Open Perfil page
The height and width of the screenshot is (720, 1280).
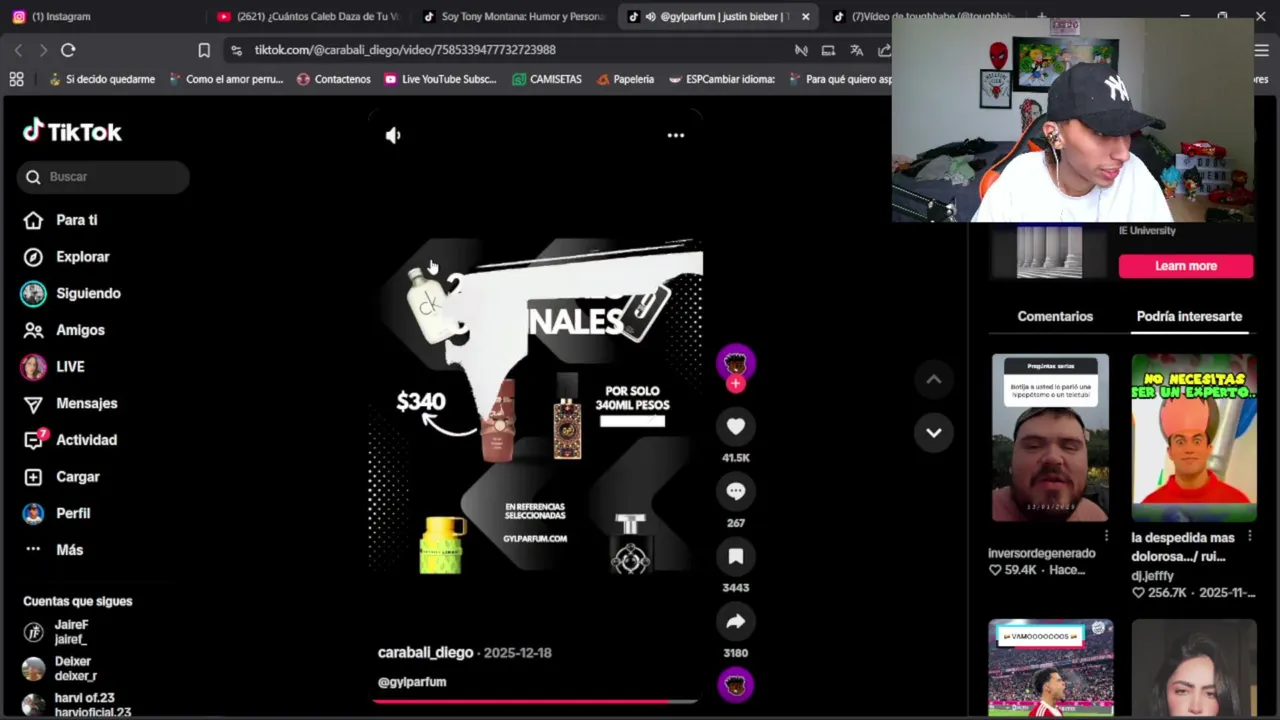coord(58,513)
